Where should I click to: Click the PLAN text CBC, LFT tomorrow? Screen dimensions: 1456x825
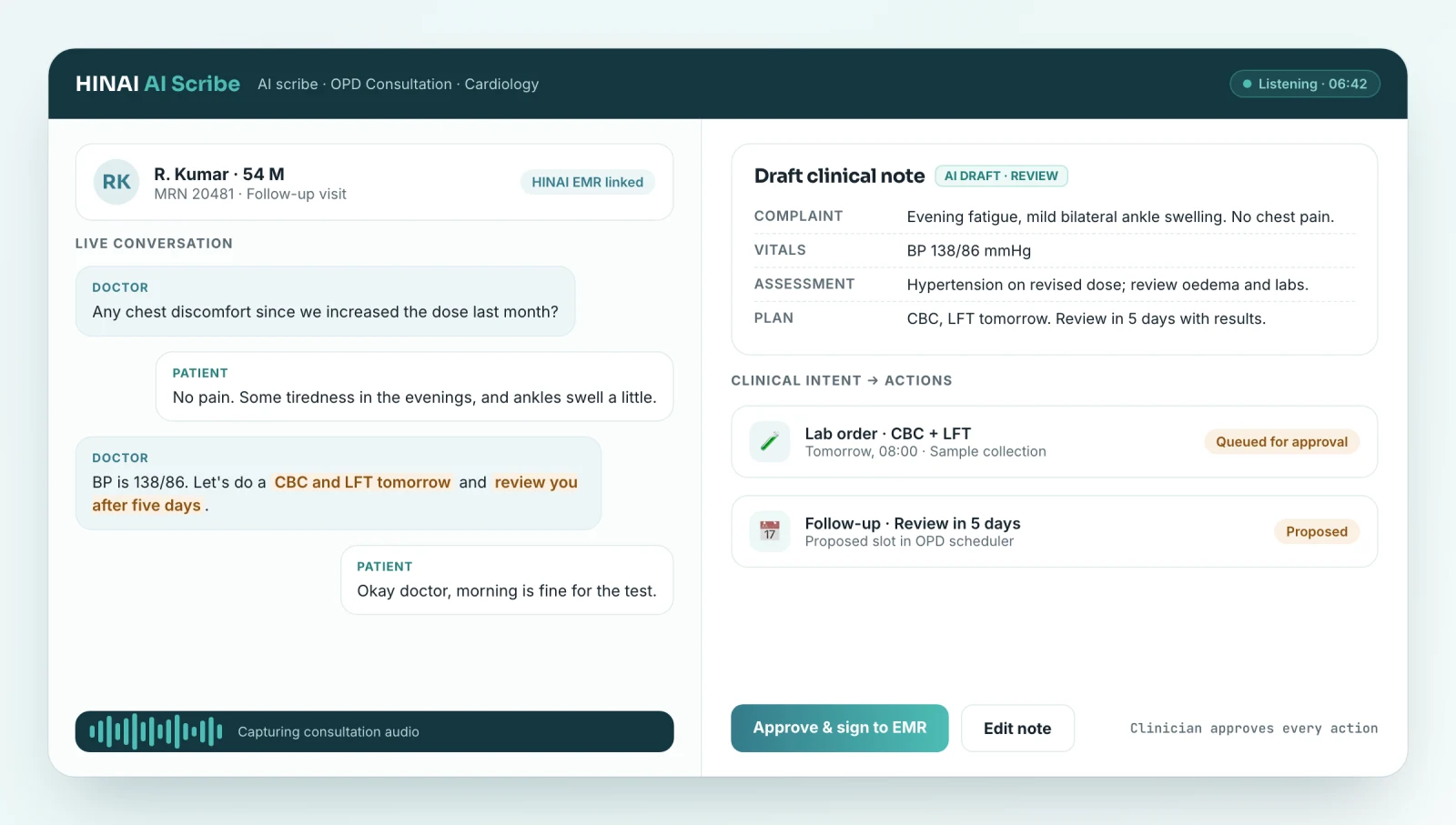[1087, 319]
